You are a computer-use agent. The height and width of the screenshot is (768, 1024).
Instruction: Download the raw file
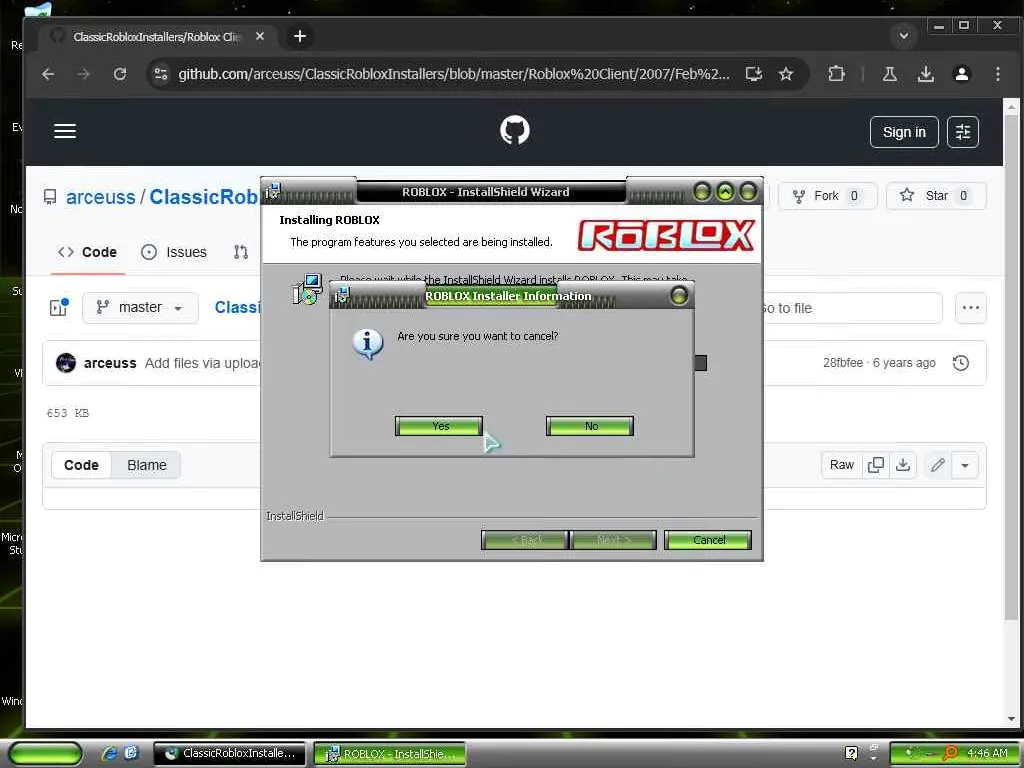pyautogui.click(x=903, y=465)
